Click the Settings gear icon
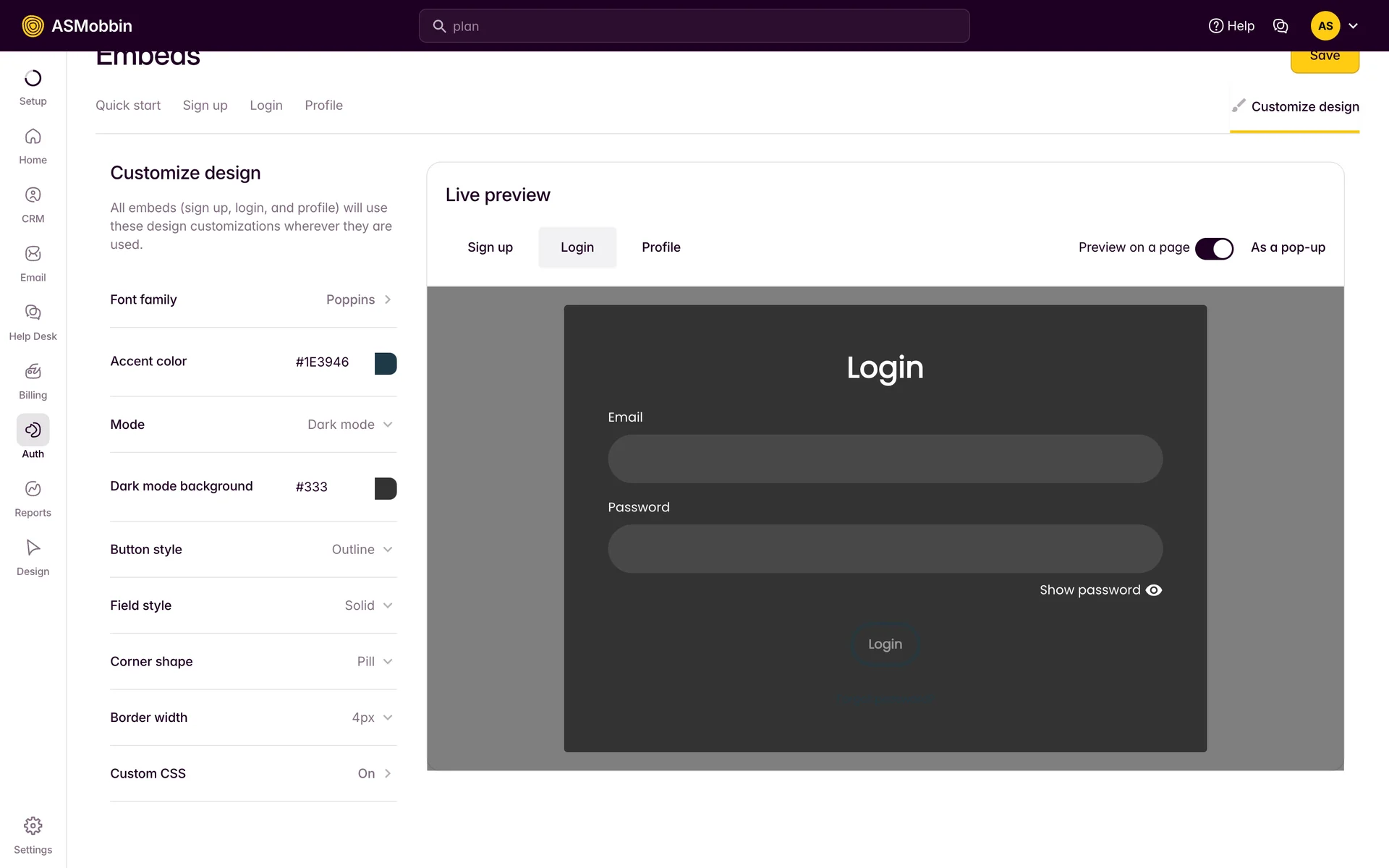The width and height of the screenshot is (1389, 868). click(x=33, y=826)
